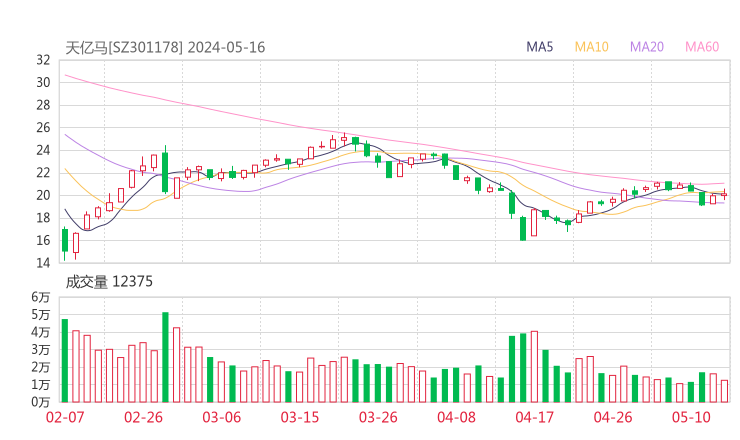Click the lowest green candlestick before 04-17
Screen dimensions: 740x440
click(523, 228)
